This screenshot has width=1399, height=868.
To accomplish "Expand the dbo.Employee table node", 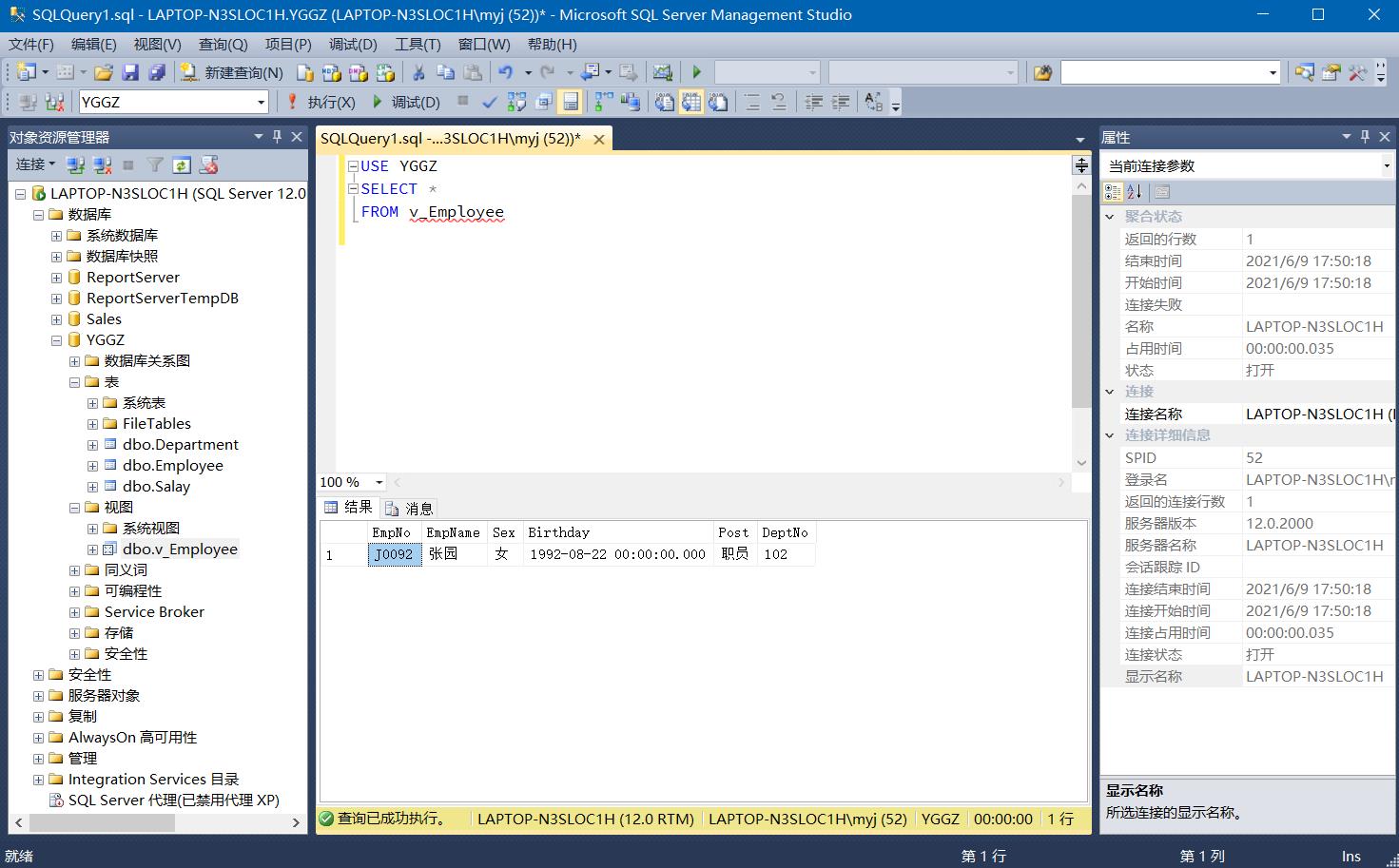I will pyautogui.click(x=92, y=466).
